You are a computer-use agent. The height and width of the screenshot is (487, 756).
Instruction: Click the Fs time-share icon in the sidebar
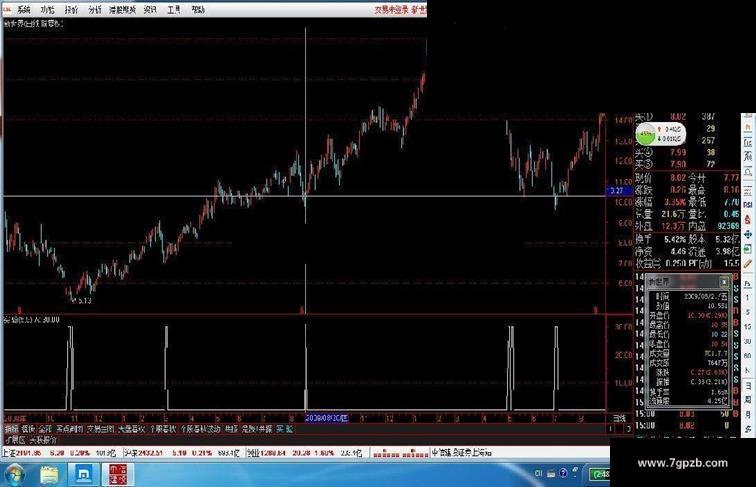pyautogui.click(x=748, y=284)
